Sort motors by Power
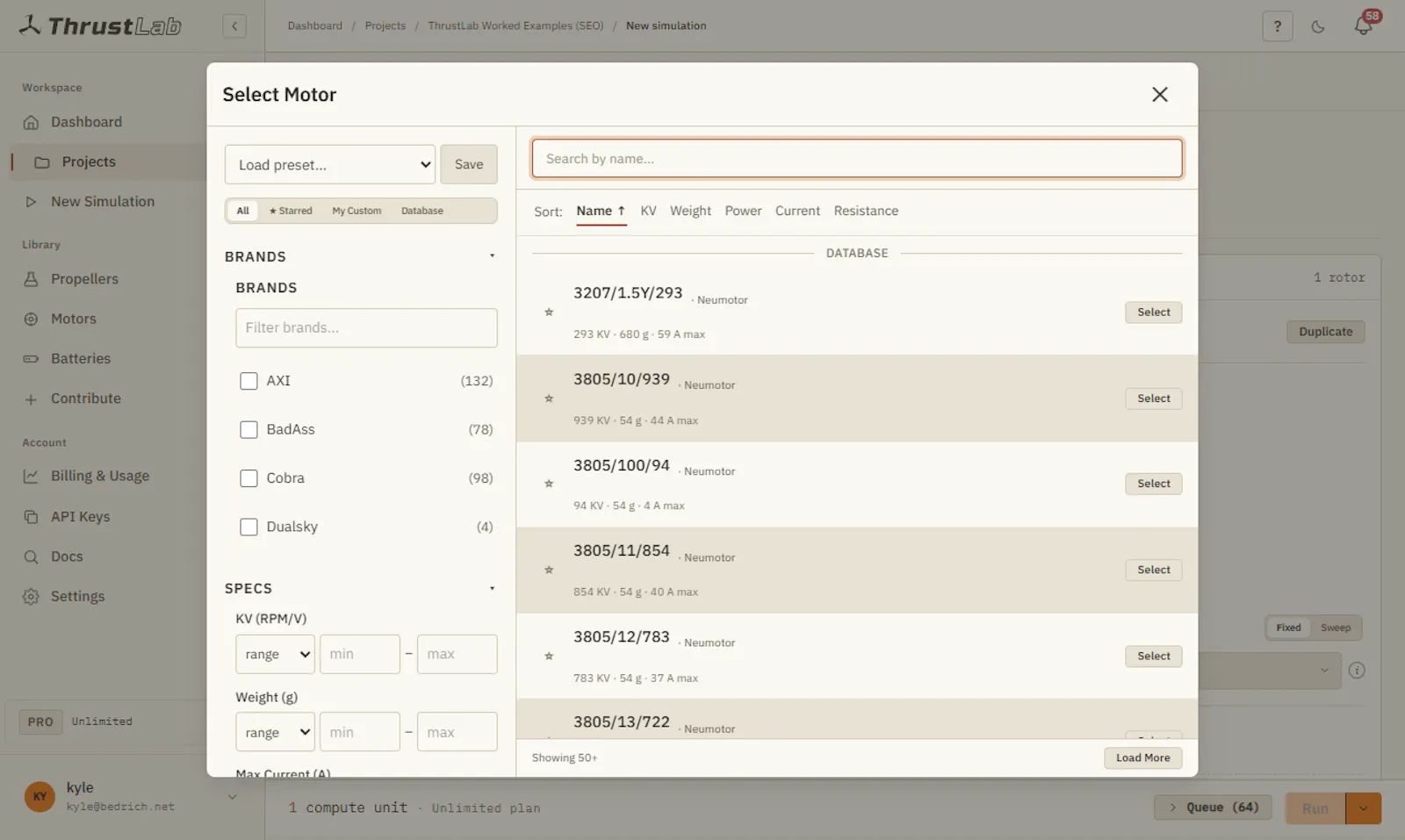Image resolution: width=1405 pixels, height=840 pixels. coord(743,211)
